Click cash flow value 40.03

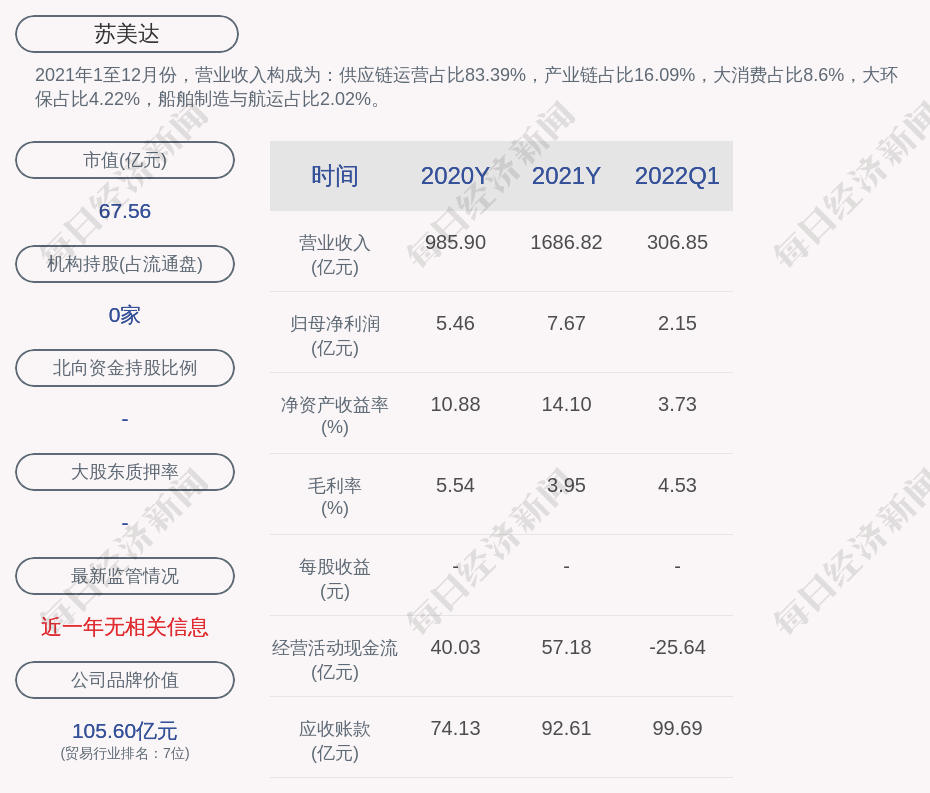click(455, 647)
